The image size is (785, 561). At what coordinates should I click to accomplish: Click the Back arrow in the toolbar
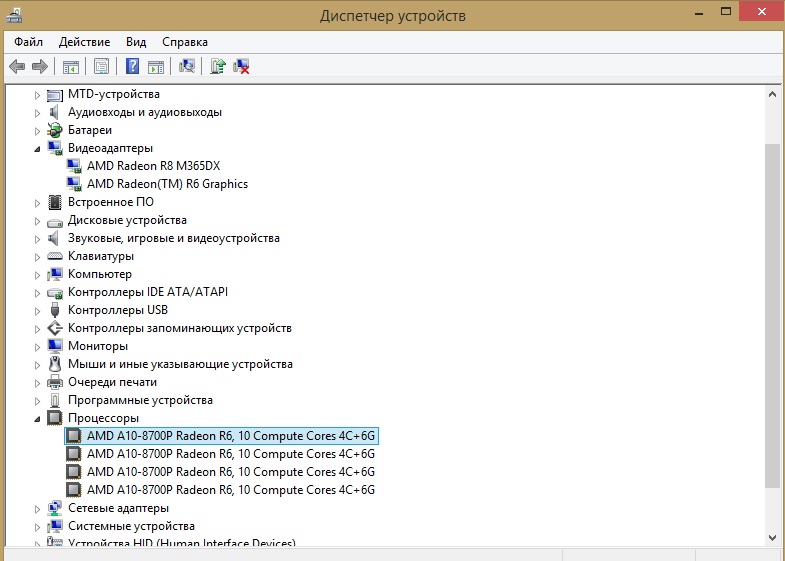click(x=17, y=67)
